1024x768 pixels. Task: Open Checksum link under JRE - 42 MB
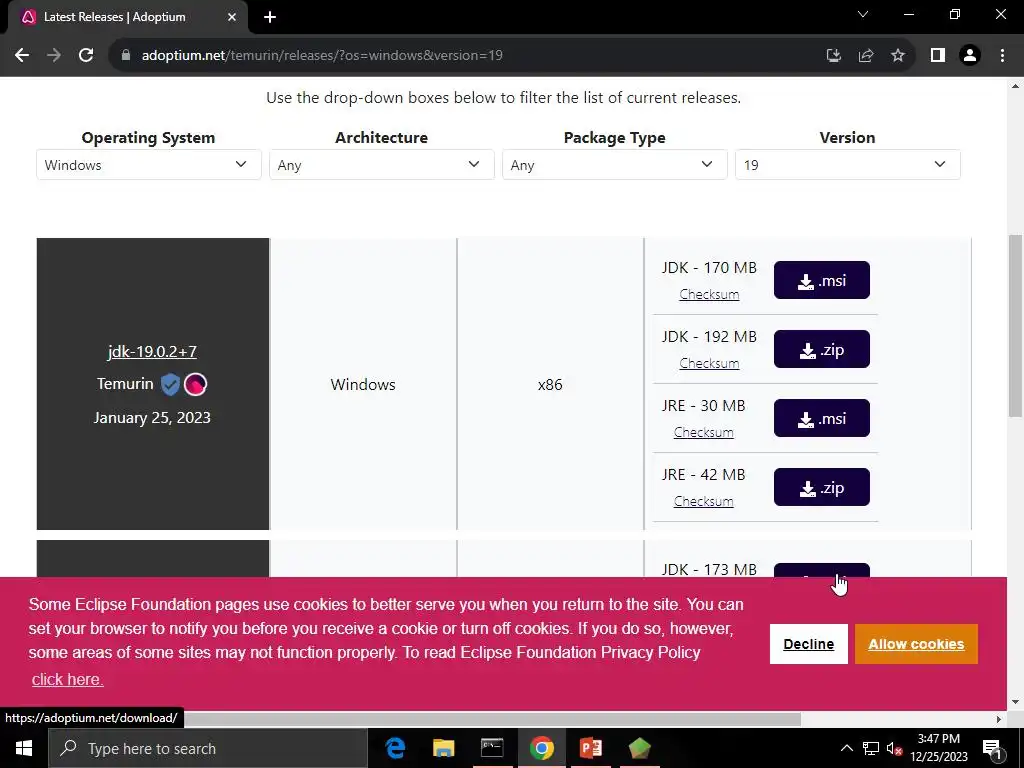coord(703,502)
